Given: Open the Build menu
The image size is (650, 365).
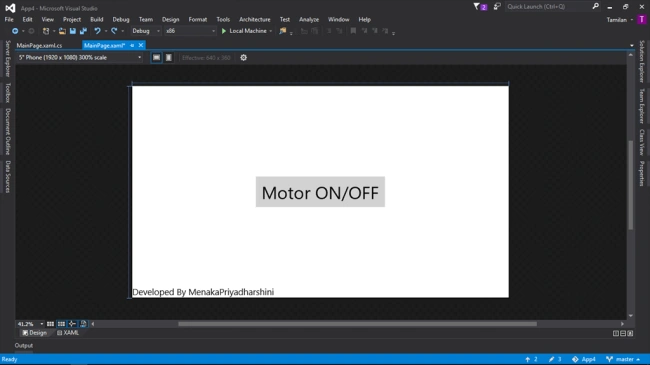Looking at the screenshot, I should (97, 19).
